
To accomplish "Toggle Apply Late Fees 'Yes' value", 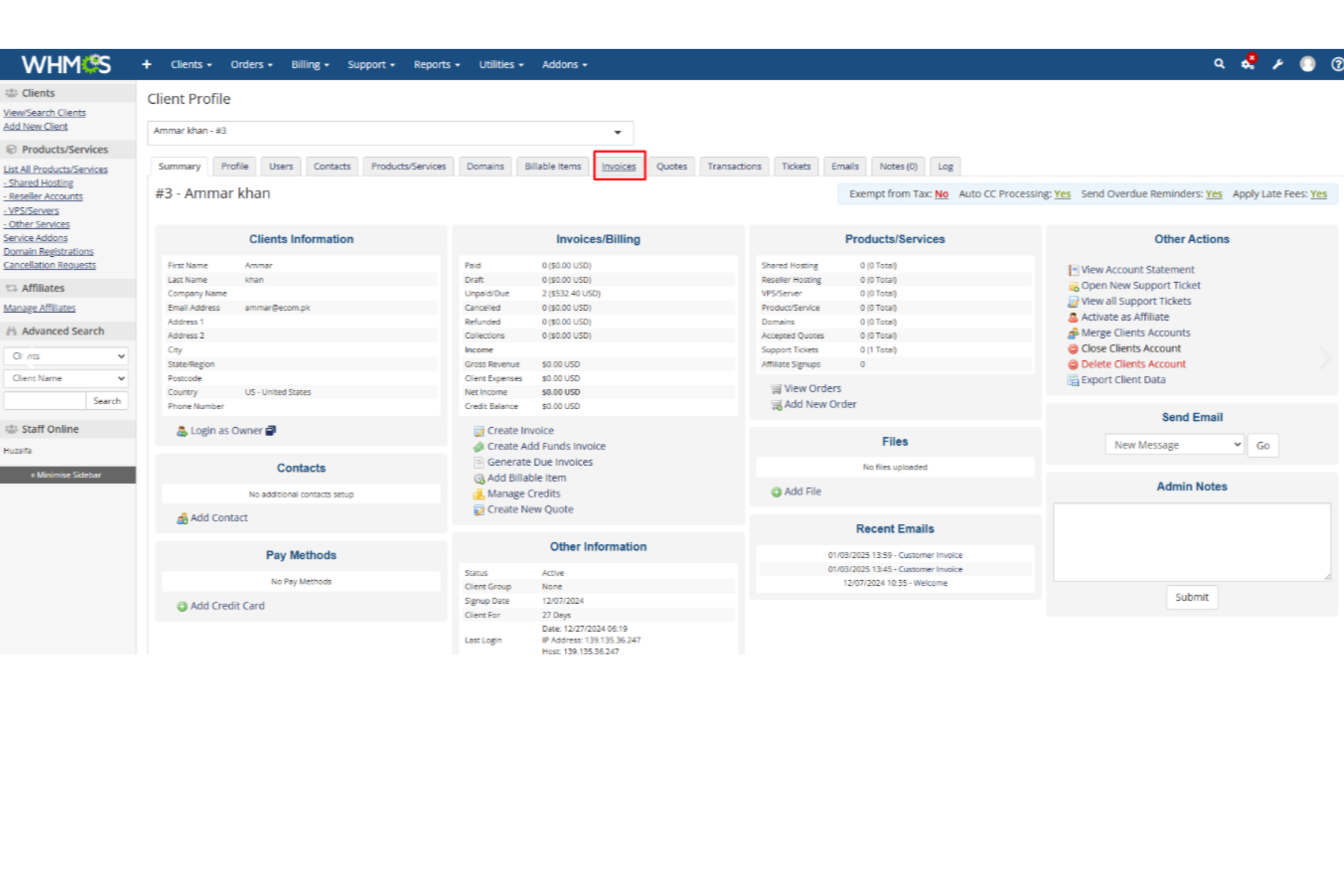I will pos(1318,194).
